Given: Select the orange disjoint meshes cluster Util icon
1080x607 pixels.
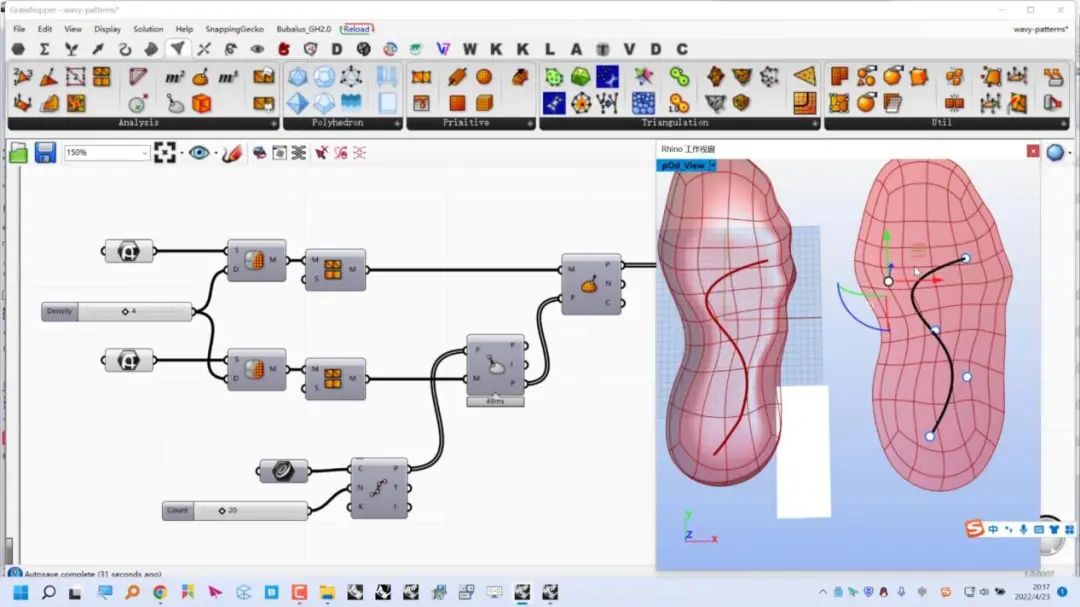Looking at the screenshot, I should 955,76.
